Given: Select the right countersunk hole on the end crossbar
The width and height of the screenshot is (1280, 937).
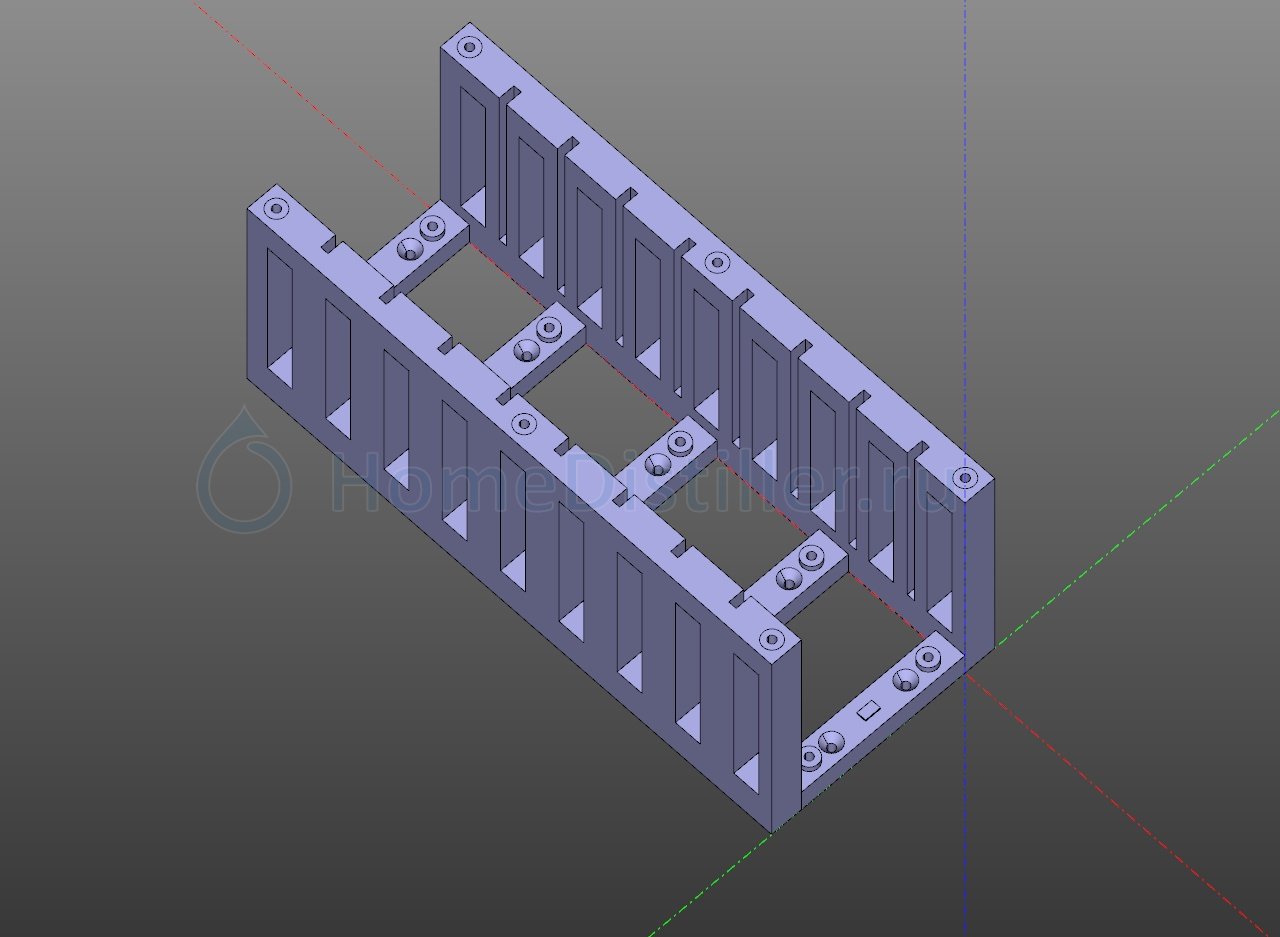Looking at the screenshot, I should point(930,658).
